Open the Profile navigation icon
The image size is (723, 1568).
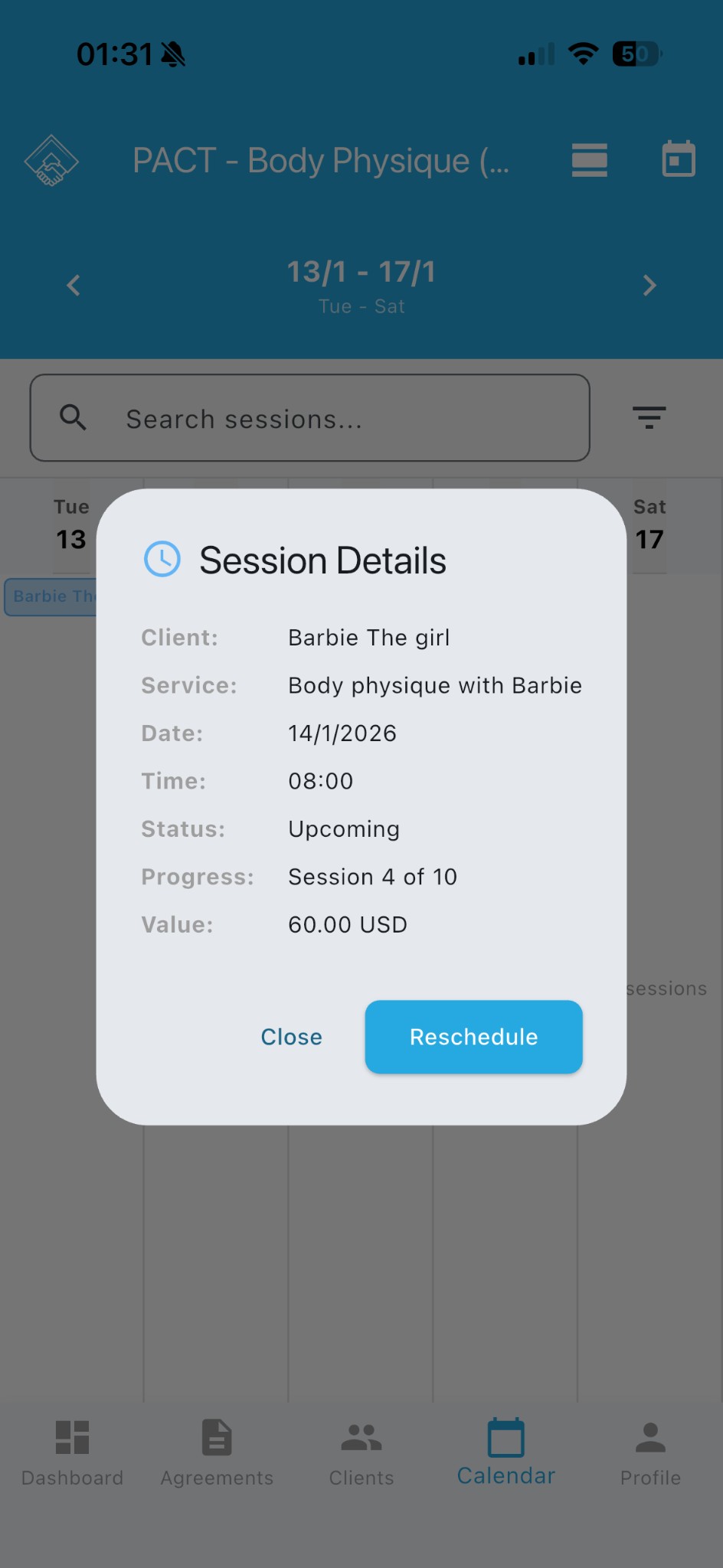coord(649,1438)
